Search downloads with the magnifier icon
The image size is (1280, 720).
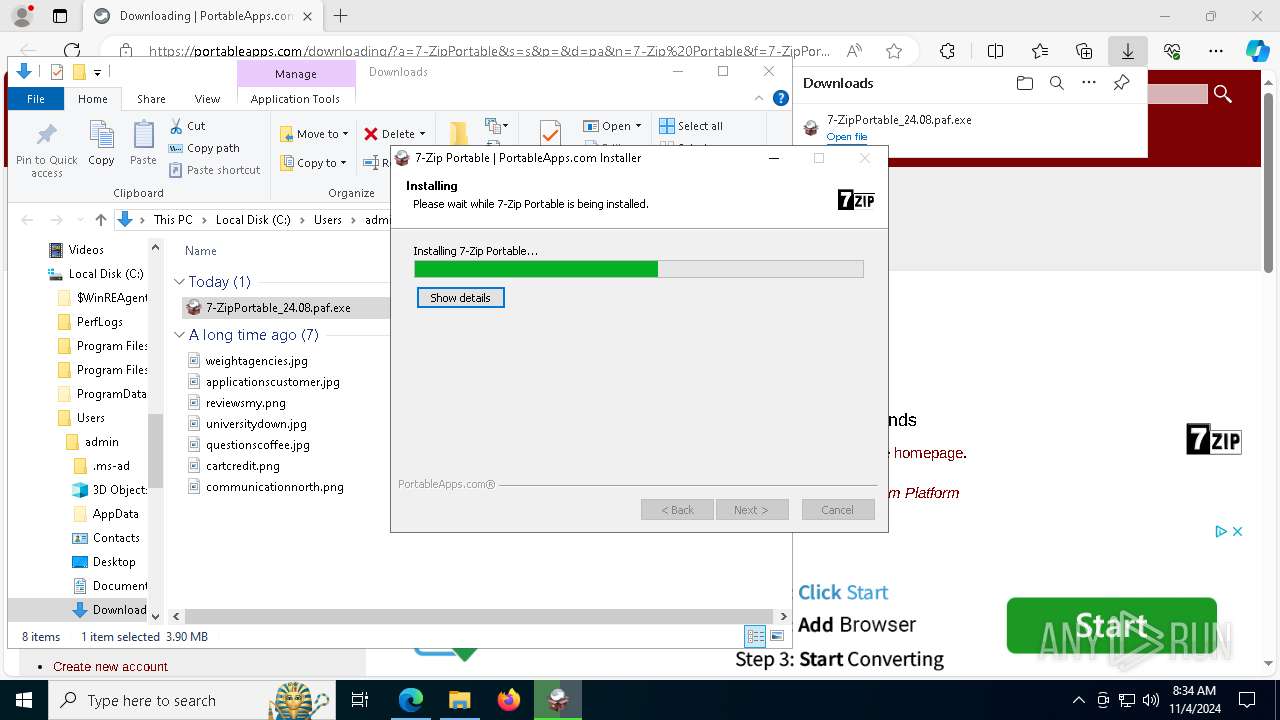point(1057,83)
